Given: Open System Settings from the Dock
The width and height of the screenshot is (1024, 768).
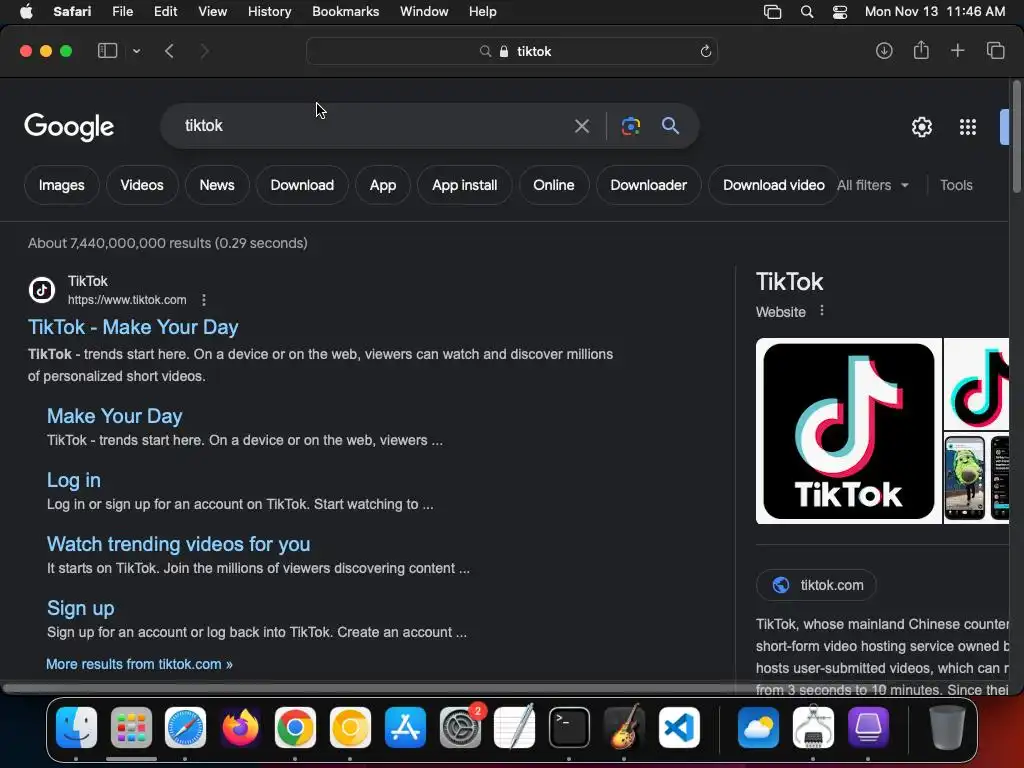Looking at the screenshot, I should [460, 727].
